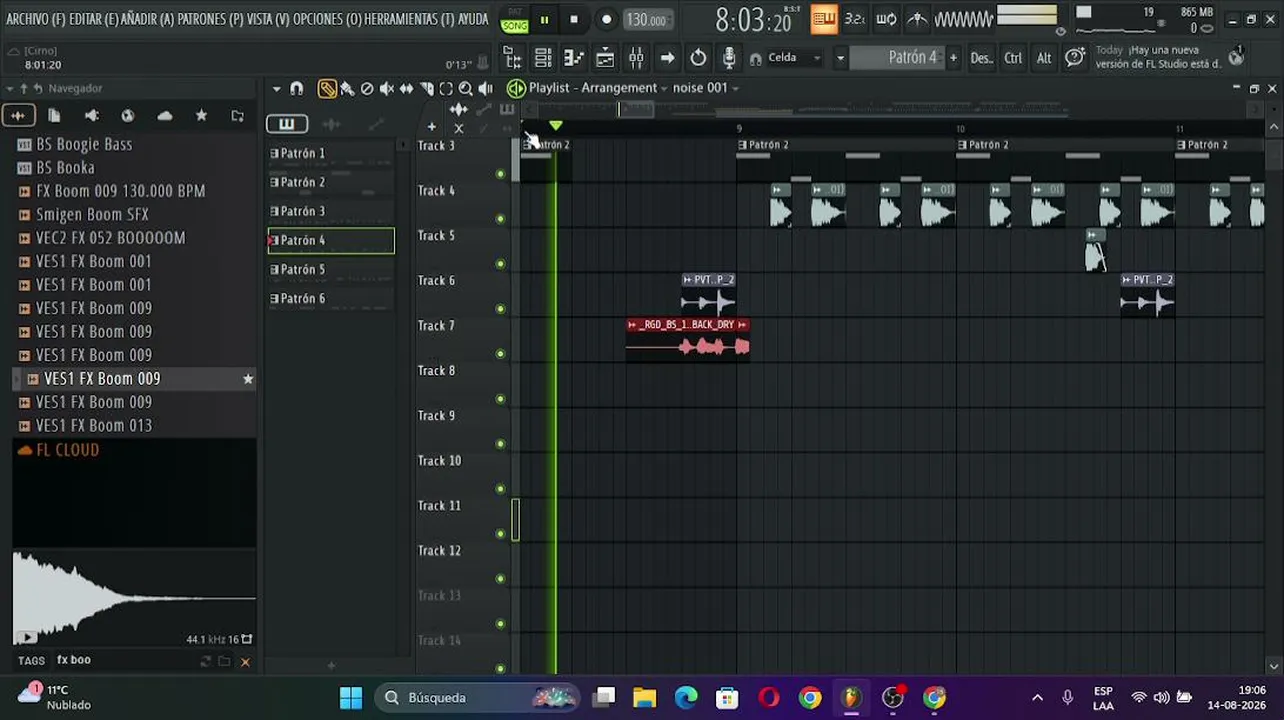This screenshot has width=1284, height=720.
Task: Toggle the playlist snap magnet
Action: click(x=297, y=89)
